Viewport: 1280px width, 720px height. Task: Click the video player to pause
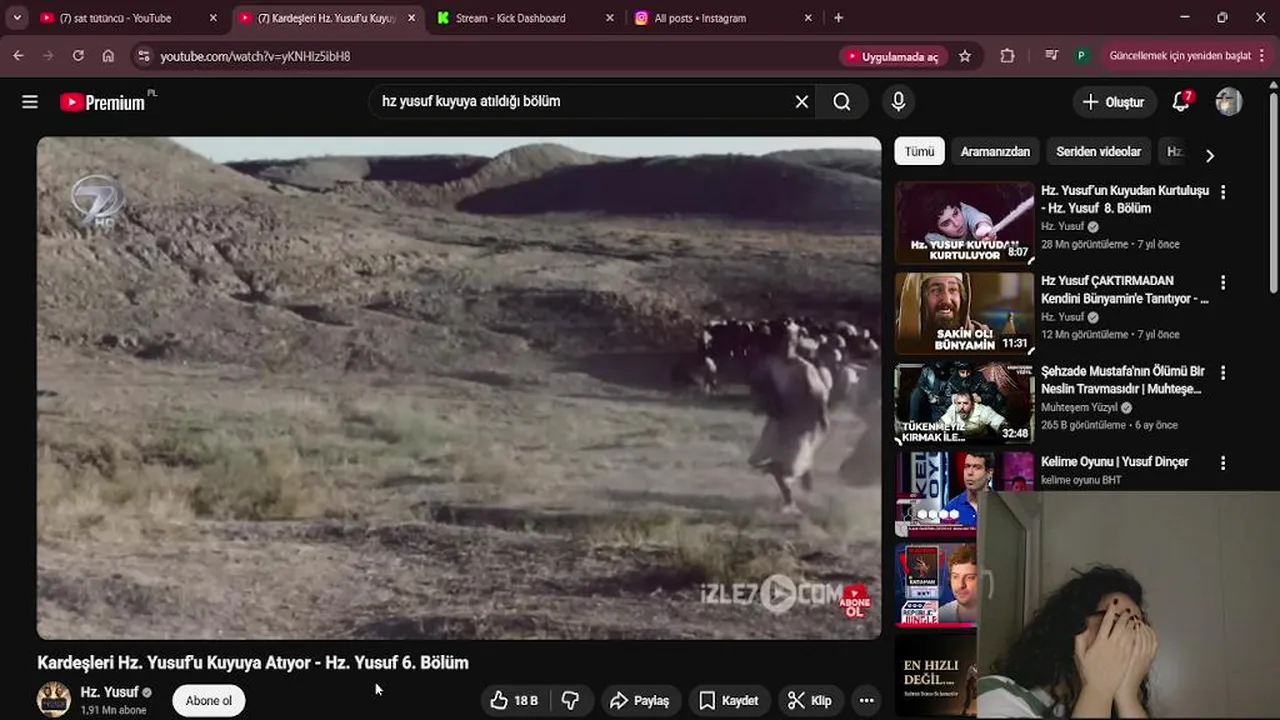(x=459, y=388)
